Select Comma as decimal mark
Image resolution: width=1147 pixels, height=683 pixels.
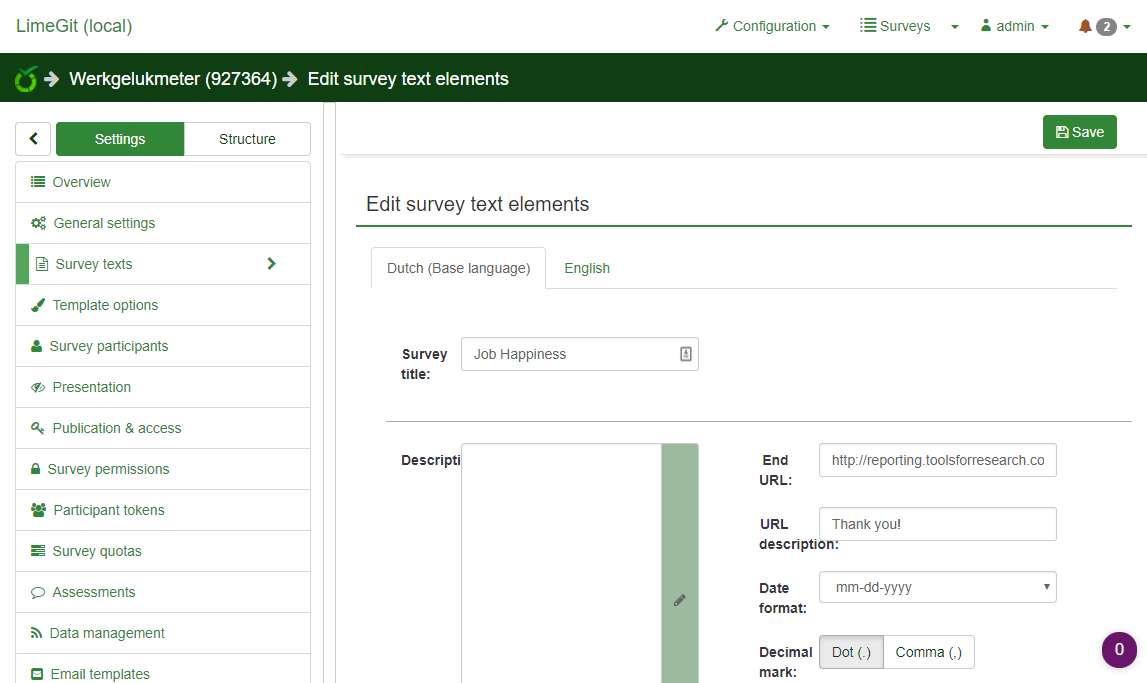point(928,652)
